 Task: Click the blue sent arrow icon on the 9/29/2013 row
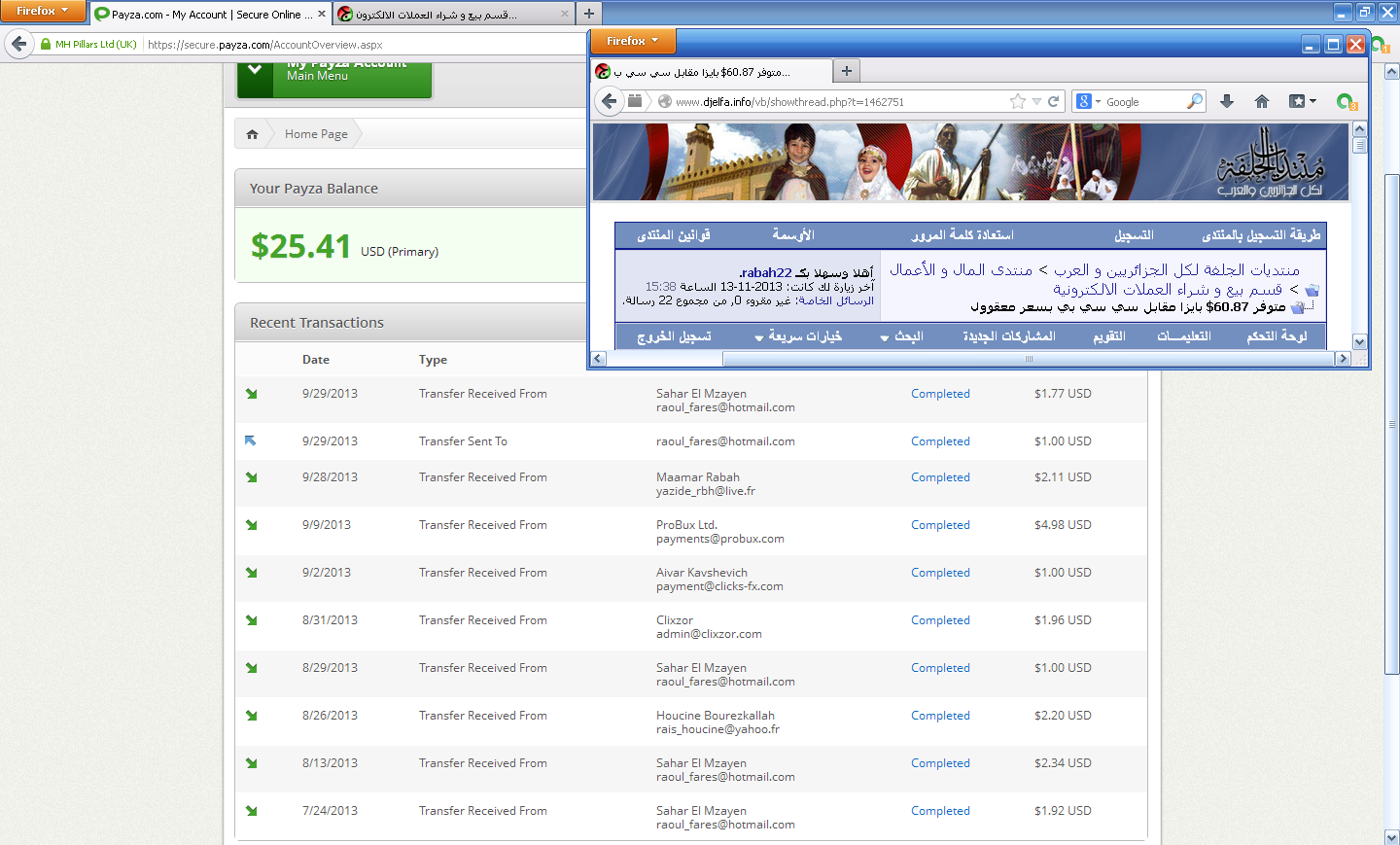coord(251,441)
